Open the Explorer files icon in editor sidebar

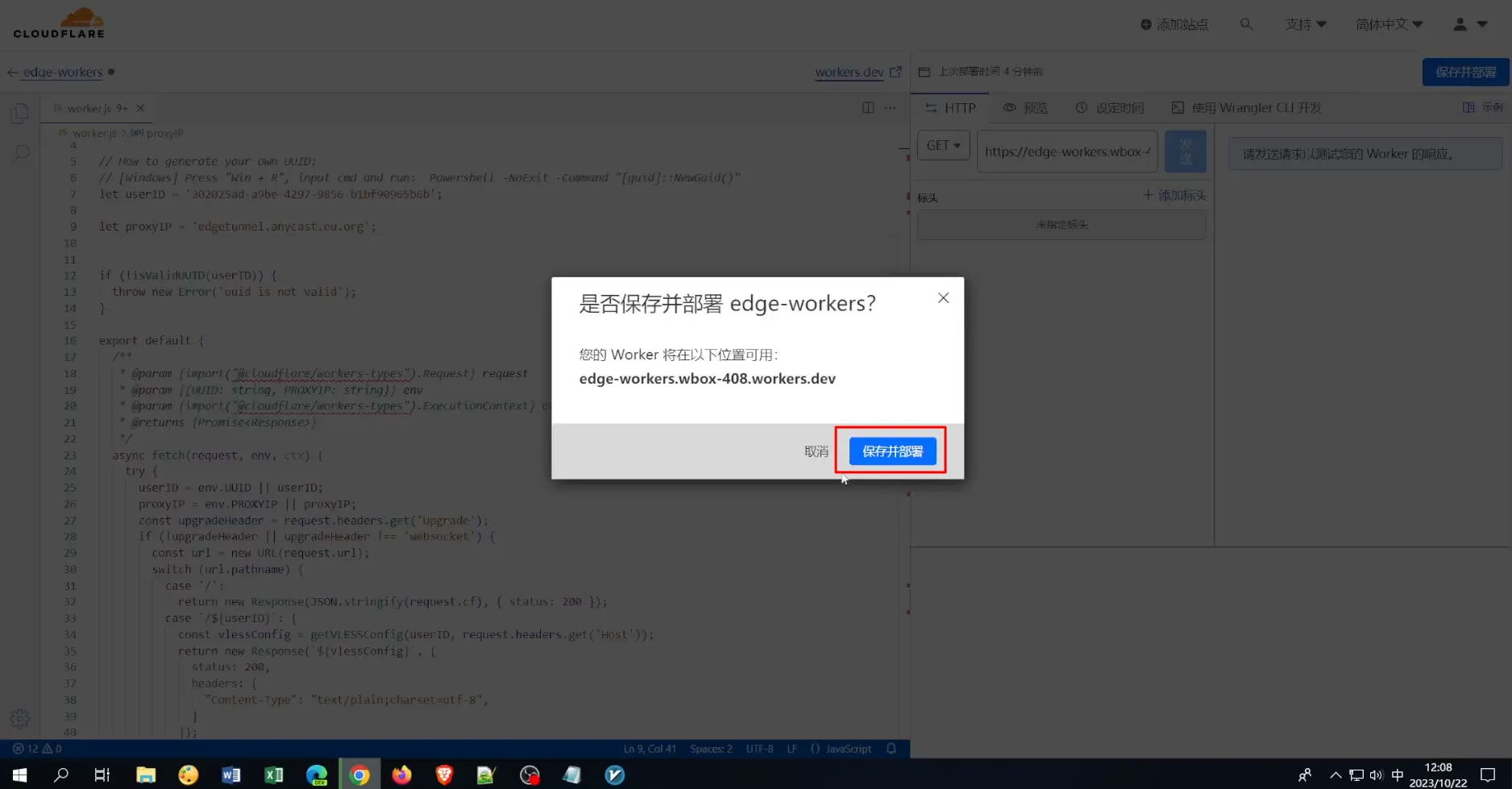pyautogui.click(x=20, y=114)
